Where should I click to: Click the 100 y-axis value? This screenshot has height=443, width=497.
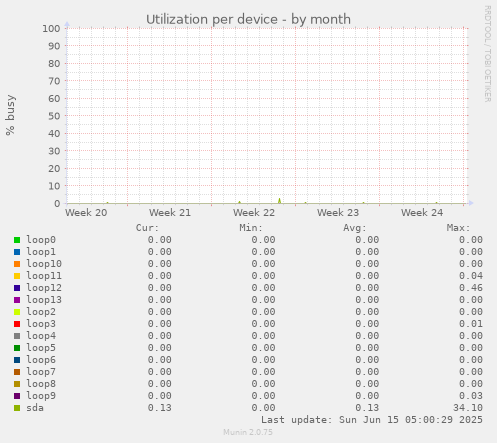click(51, 29)
